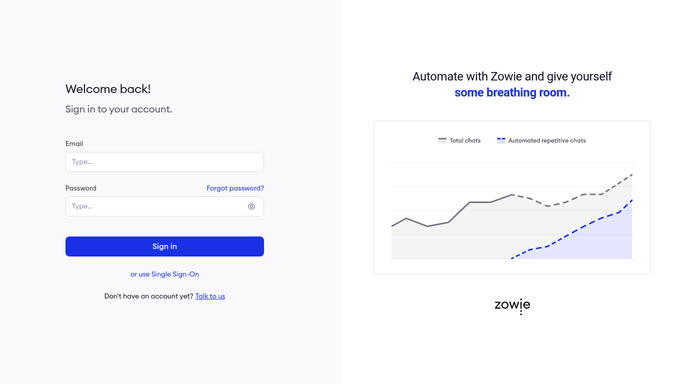The width and height of the screenshot is (683, 384).
Task: Click the Zowie logo
Action: coord(512,306)
